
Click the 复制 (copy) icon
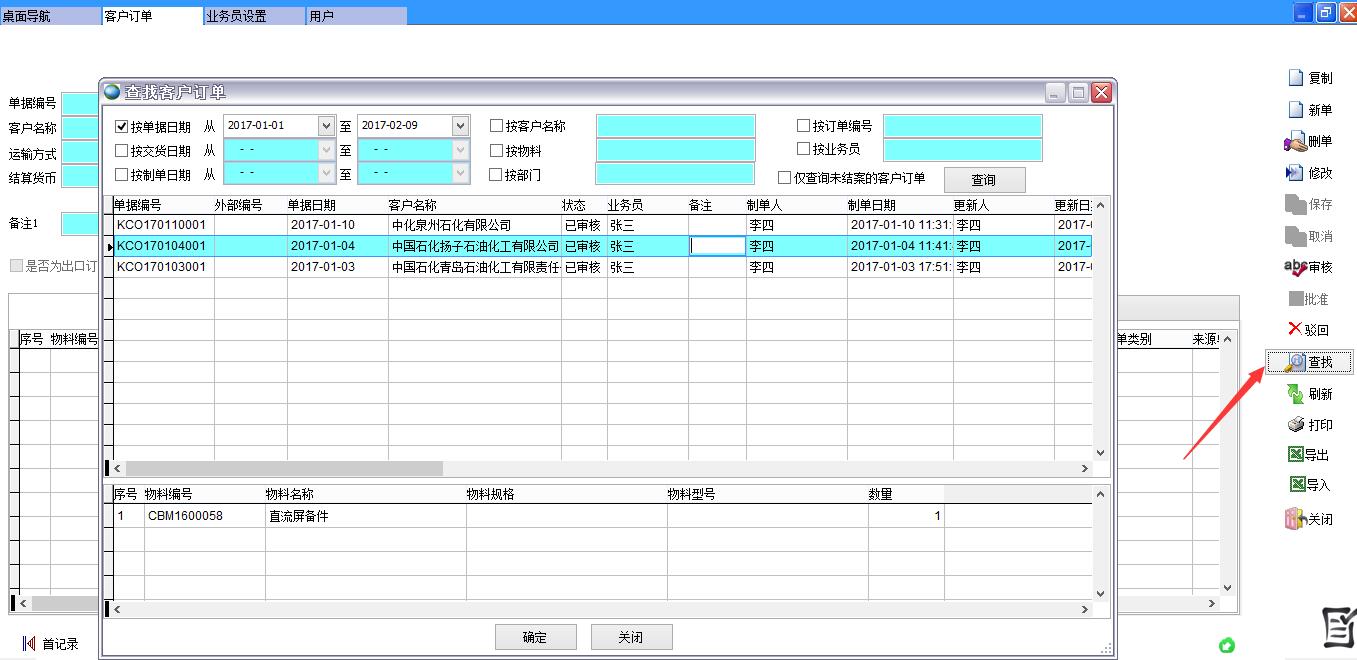(x=1295, y=78)
